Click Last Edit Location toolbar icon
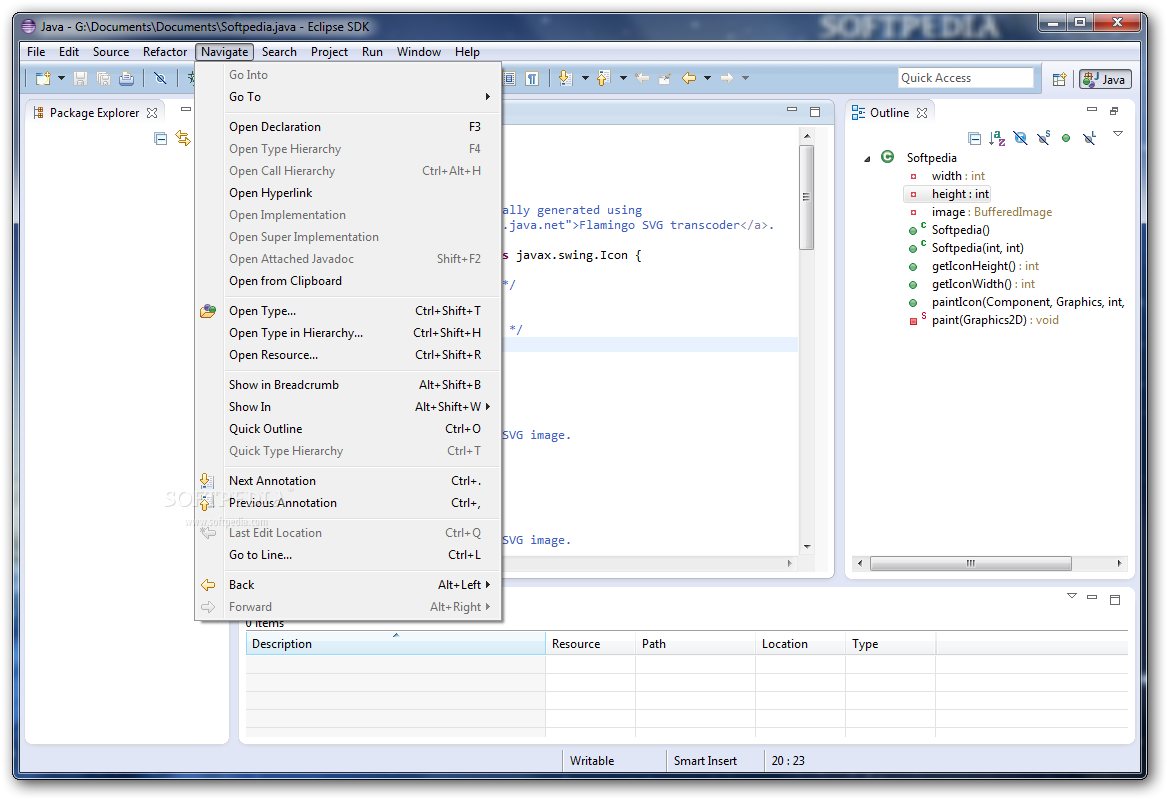 642,78
